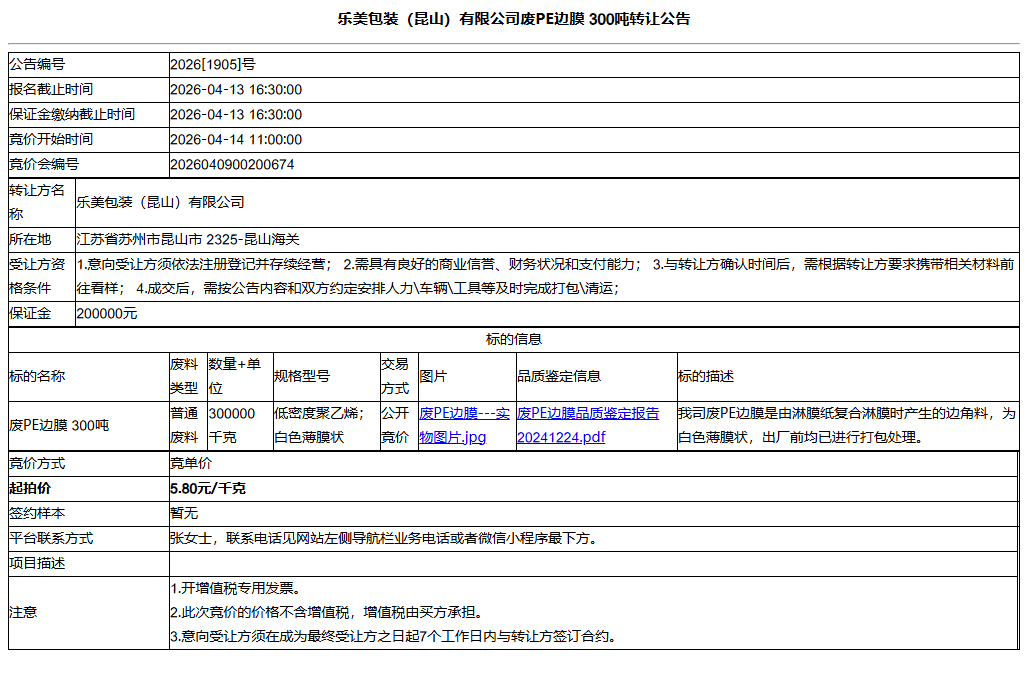This screenshot has width=1028, height=693.
Task: Click the platform contact text starting 张女士
Action: (384, 538)
